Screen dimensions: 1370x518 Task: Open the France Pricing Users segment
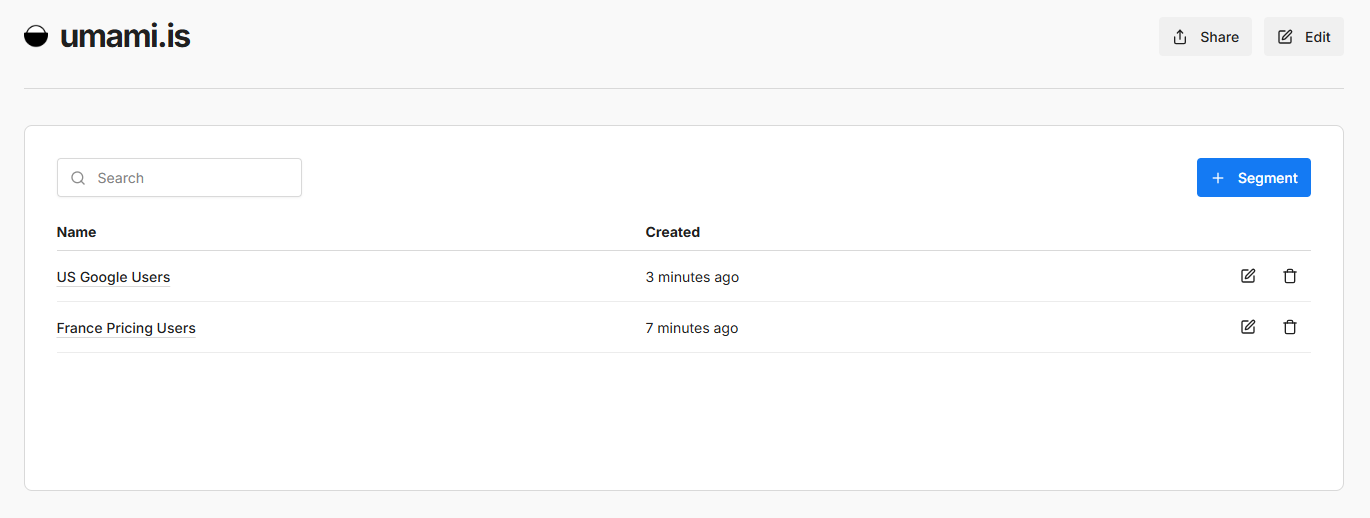tap(126, 328)
